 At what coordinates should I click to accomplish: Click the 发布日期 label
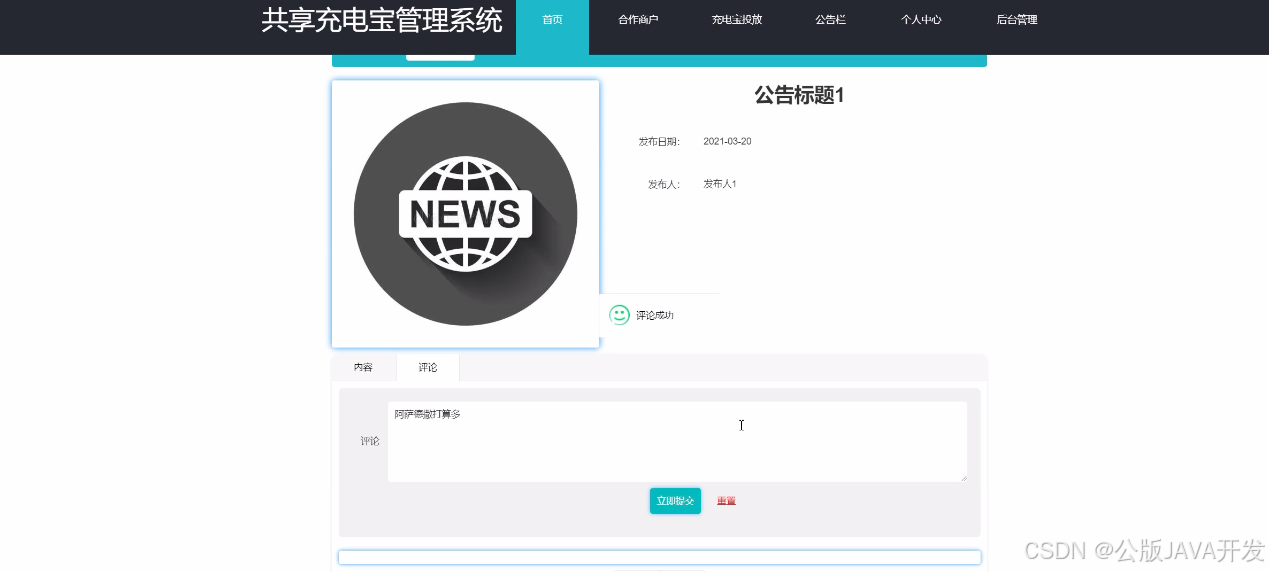(659, 141)
